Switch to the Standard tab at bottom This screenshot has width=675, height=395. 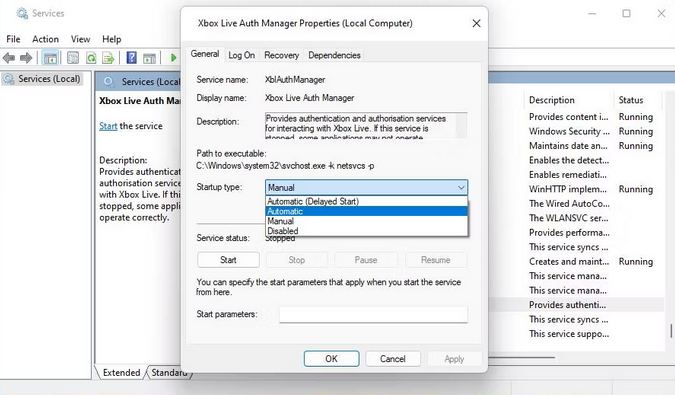(169, 373)
